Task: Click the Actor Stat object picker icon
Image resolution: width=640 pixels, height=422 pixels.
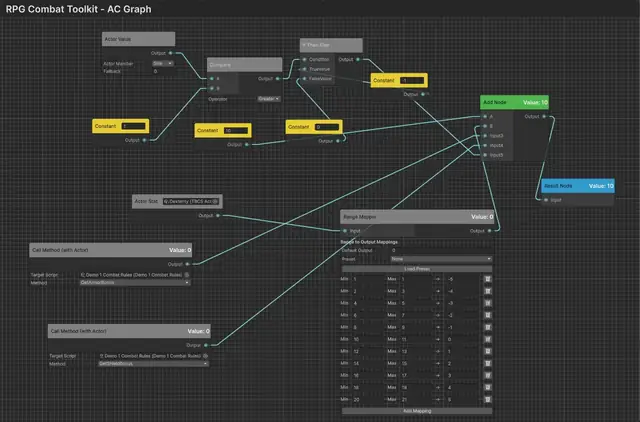Action: [215, 201]
